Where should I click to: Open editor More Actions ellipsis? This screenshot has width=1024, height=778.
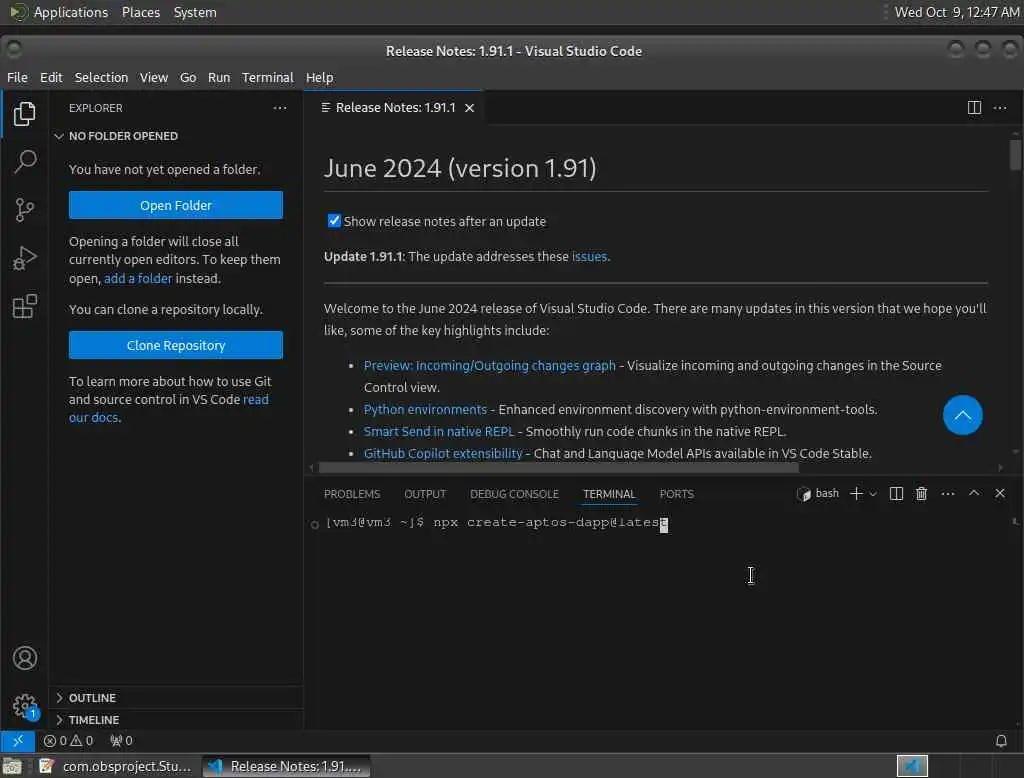coord(1000,108)
